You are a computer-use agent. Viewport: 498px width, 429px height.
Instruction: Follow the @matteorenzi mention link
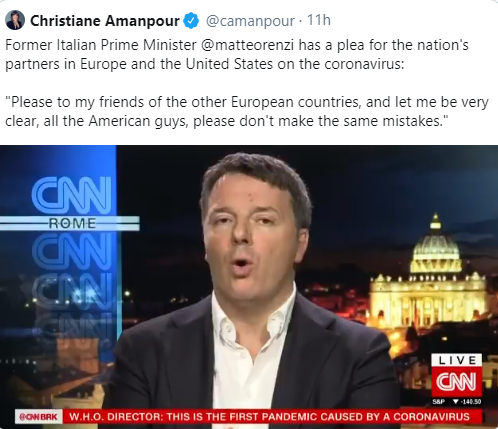click(248, 45)
